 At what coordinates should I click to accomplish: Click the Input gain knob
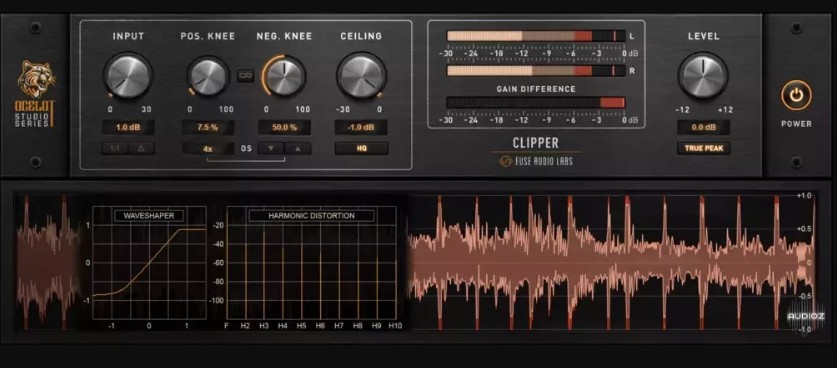pyautogui.click(x=128, y=75)
